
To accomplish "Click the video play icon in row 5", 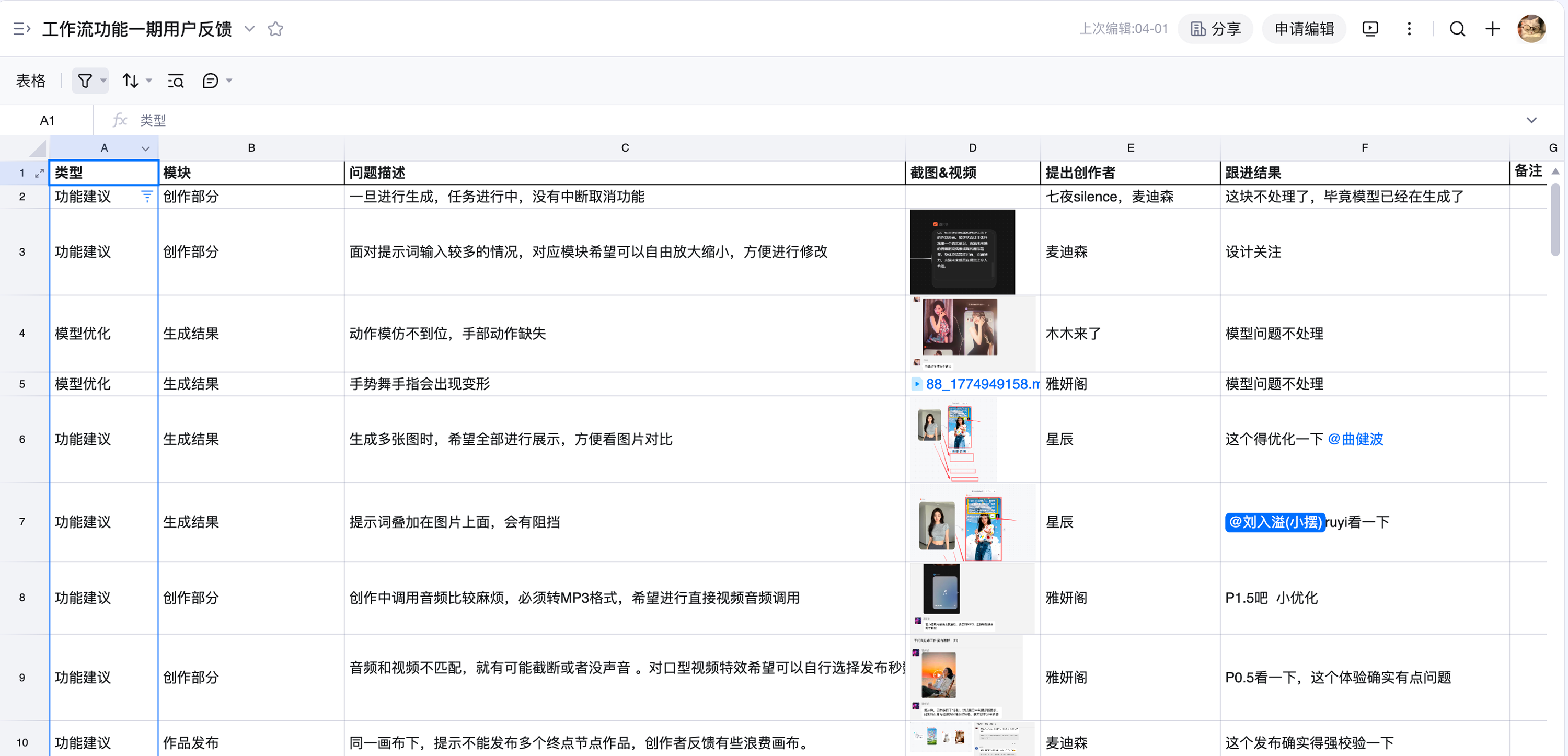I will [917, 384].
